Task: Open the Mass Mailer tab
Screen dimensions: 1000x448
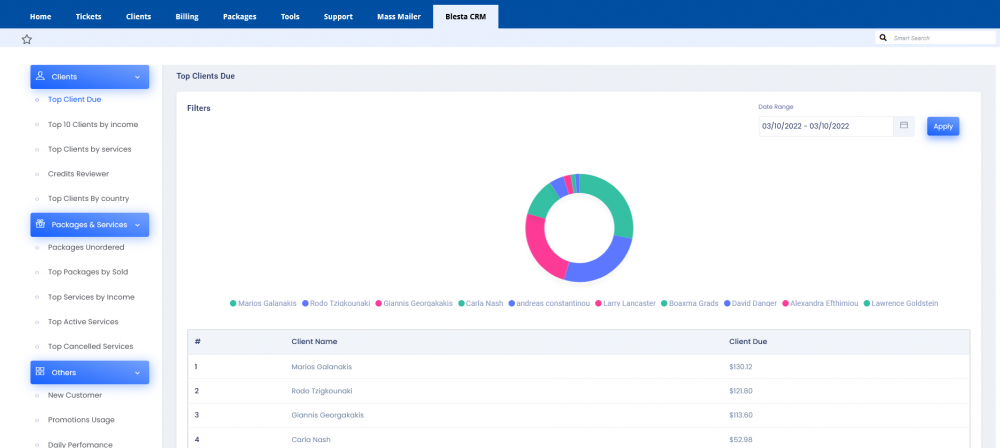Action: coord(399,17)
